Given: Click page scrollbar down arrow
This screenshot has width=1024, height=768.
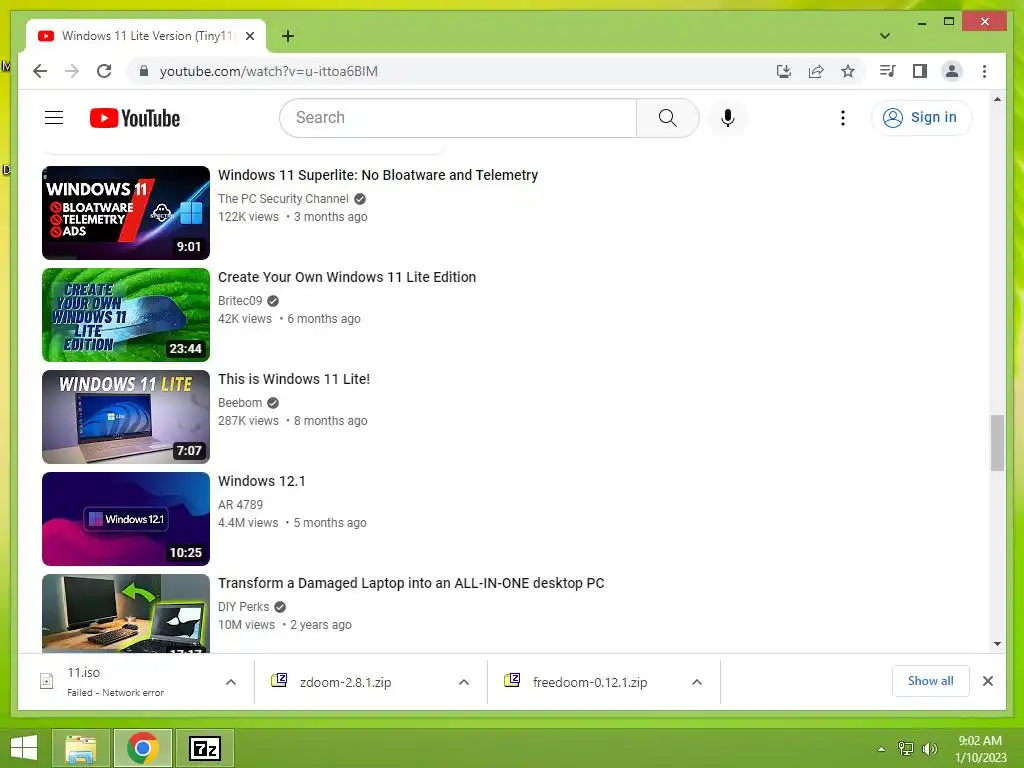Looking at the screenshot, I should click(x=997, y=644).
